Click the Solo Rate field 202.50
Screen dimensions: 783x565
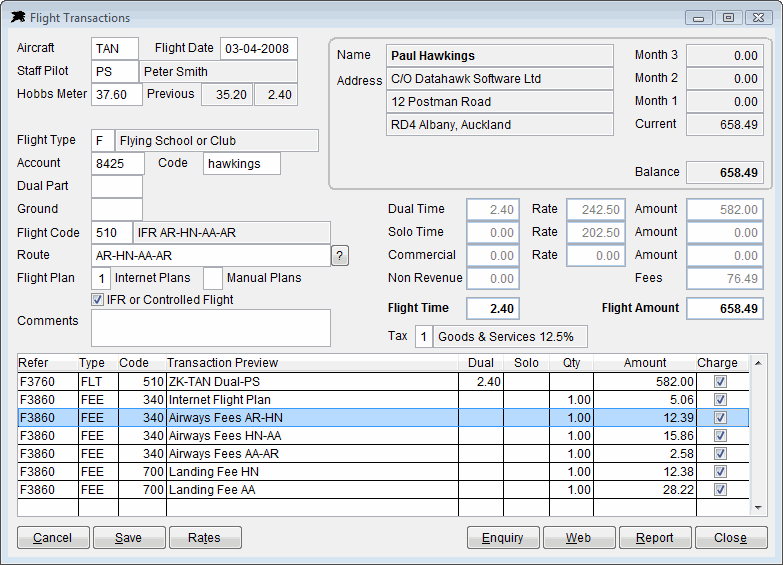596,232
